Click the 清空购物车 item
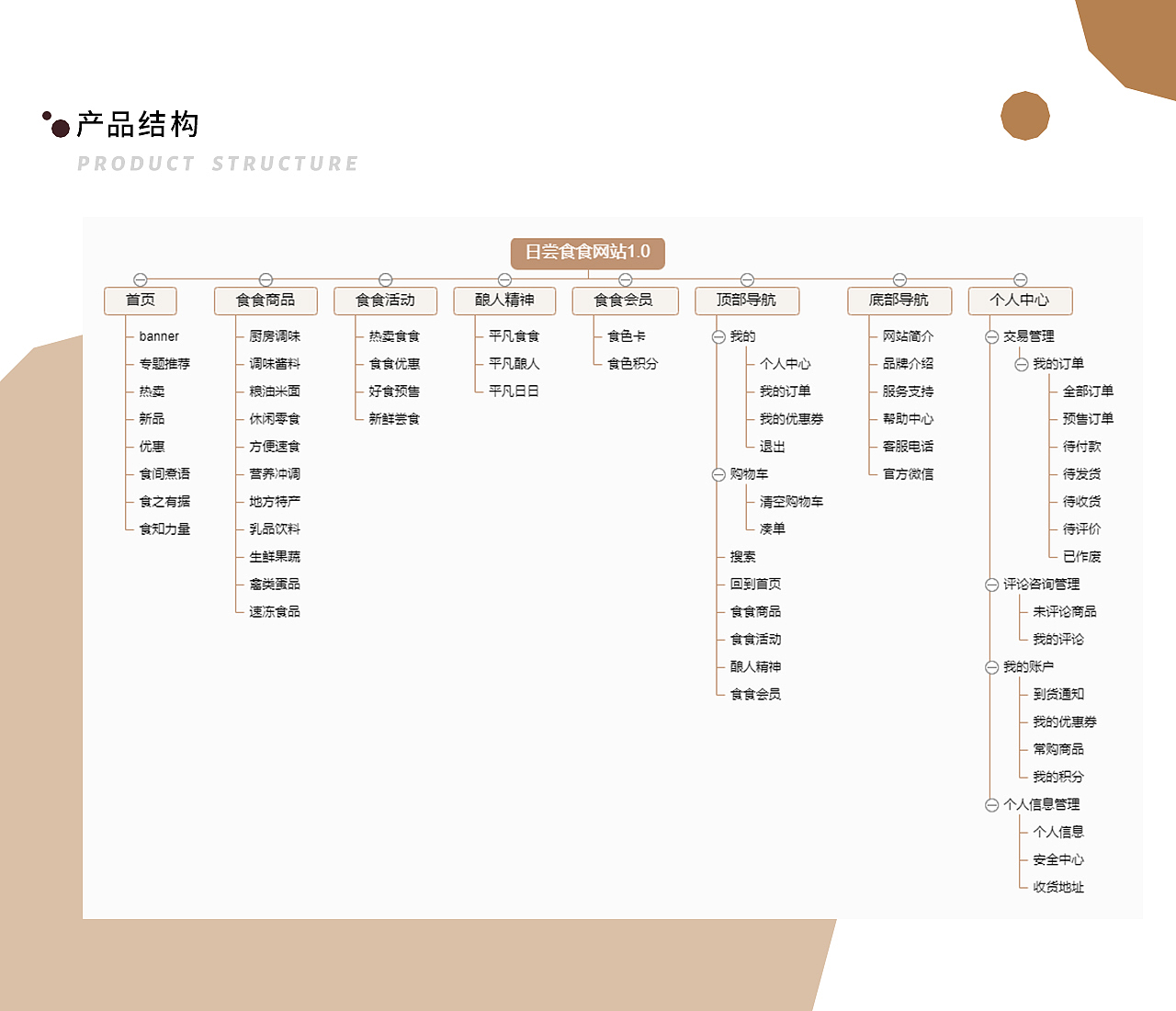 coord(791,502)
